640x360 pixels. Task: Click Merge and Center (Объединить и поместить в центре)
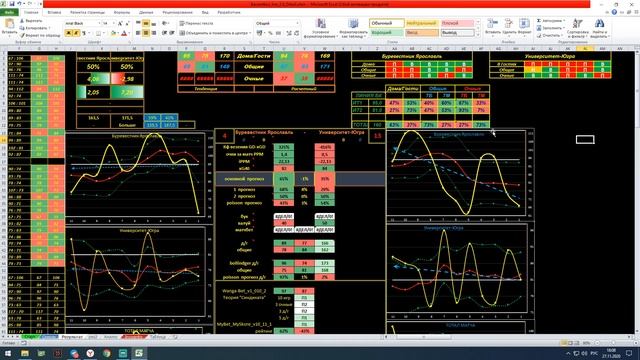click(x=215, y=33)
